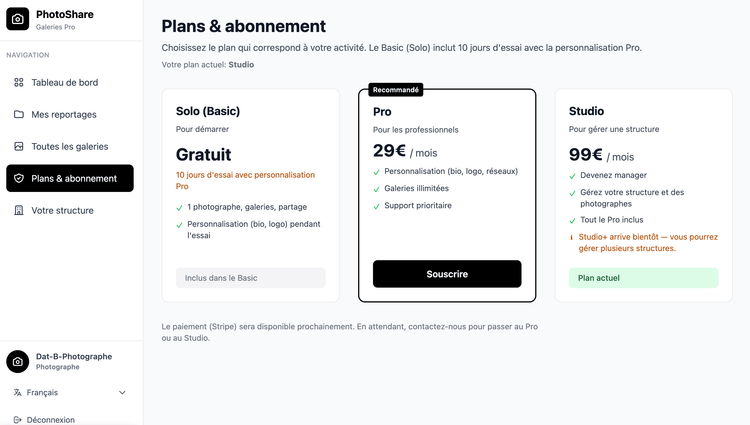The image size is (750, 425).
Task: Click the Plans & abonnement shield icon
Action: [x=19, y=178]
